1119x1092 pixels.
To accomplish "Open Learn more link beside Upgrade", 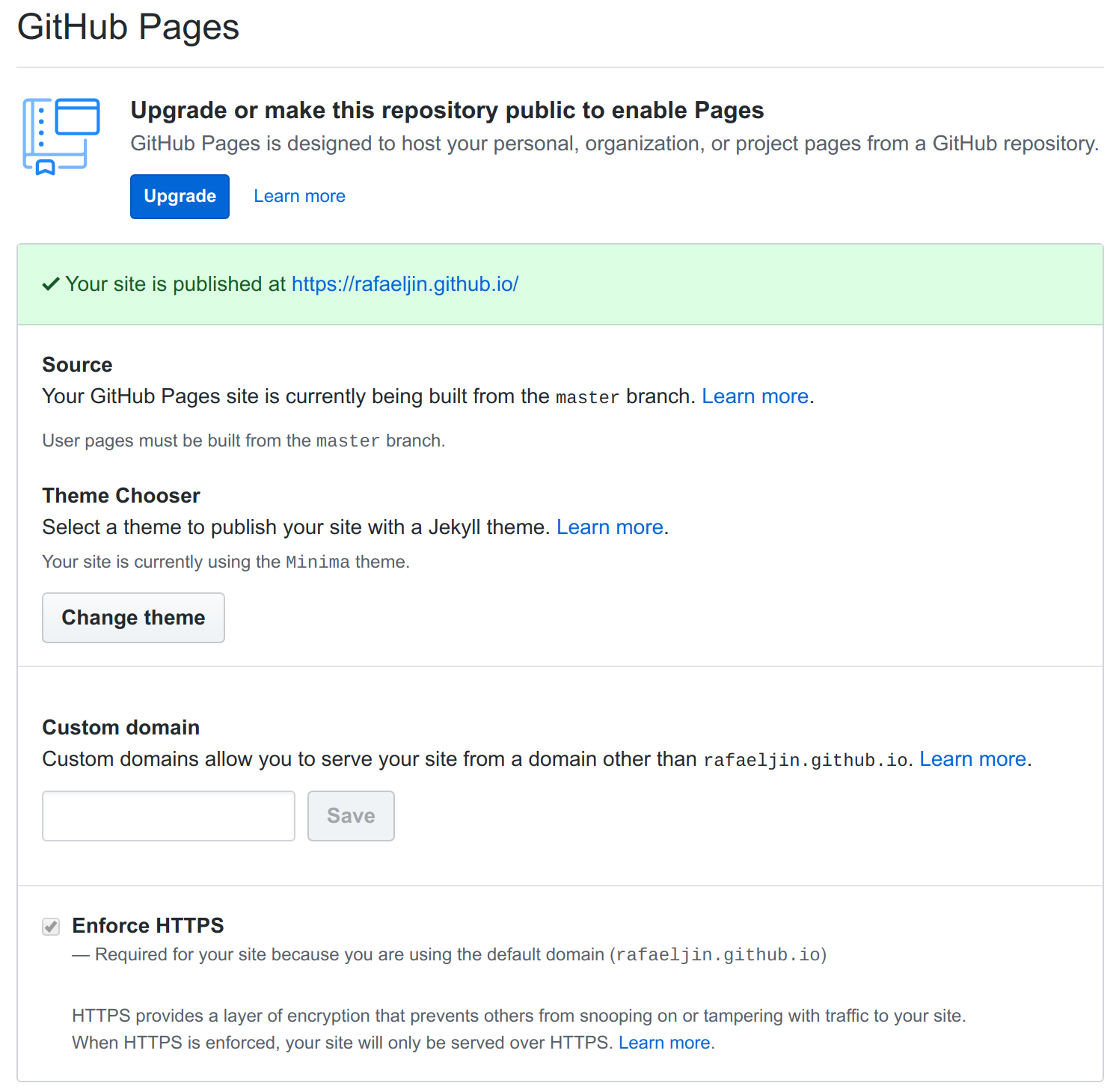I will tap(299, 196).
